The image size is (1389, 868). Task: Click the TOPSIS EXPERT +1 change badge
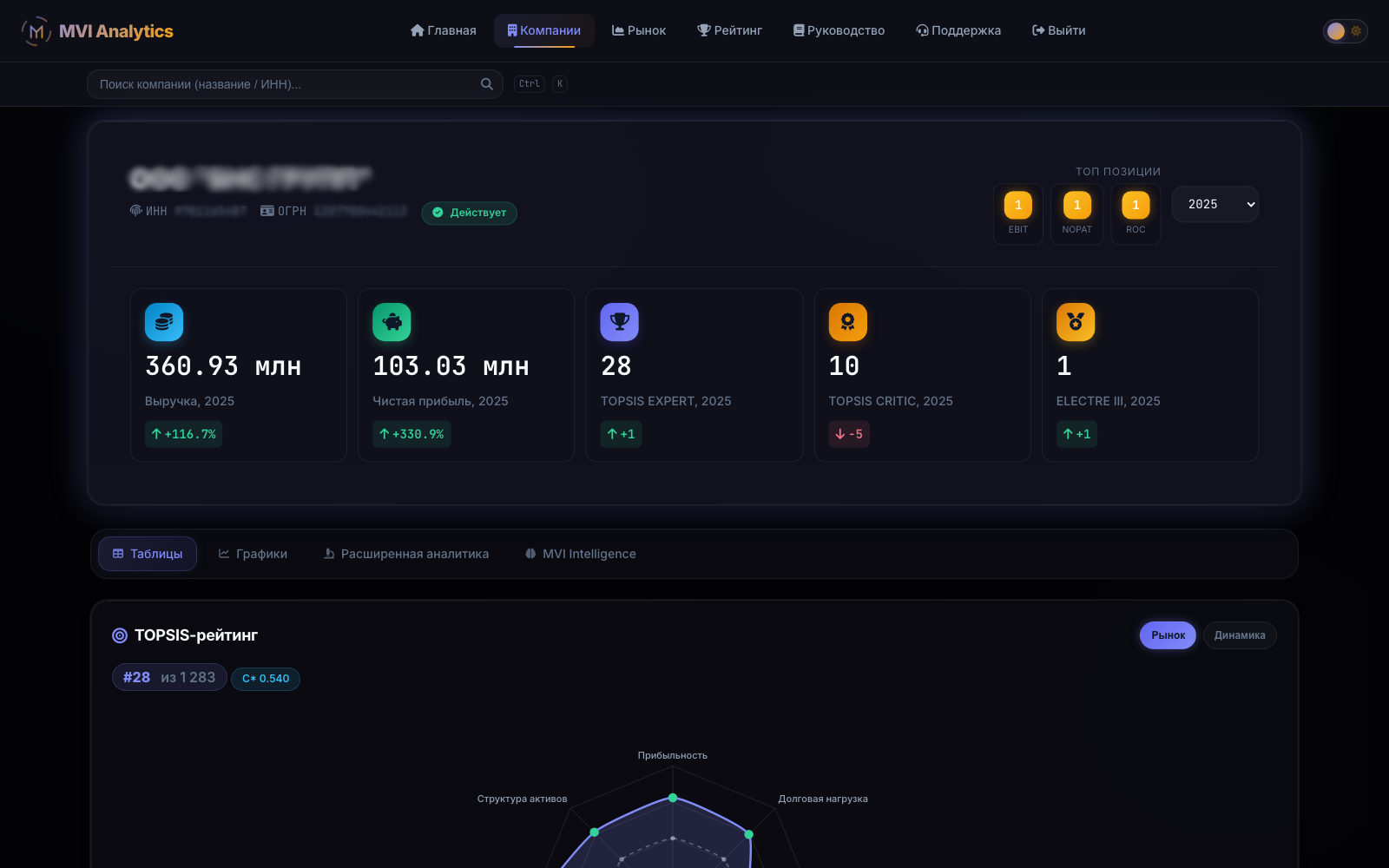(x=622, y=434)
